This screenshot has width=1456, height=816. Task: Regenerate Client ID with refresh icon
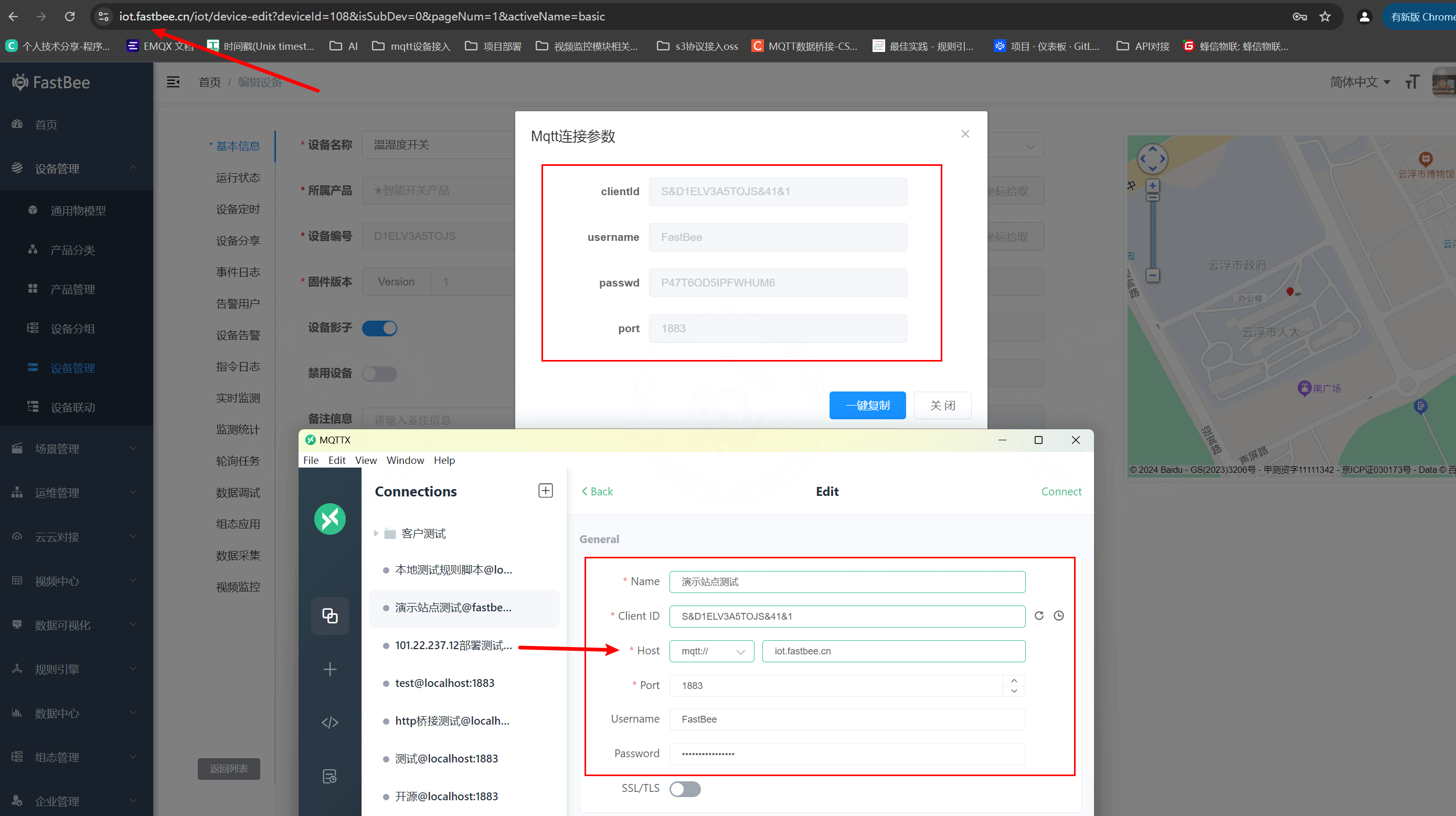[x=1039, y=615]
